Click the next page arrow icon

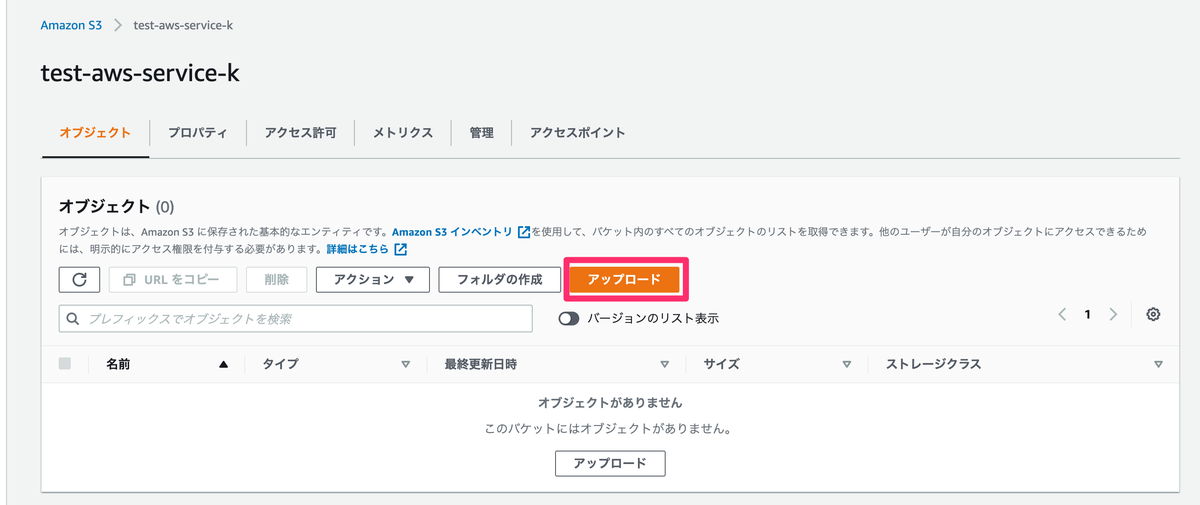(x=1113, y=315)
